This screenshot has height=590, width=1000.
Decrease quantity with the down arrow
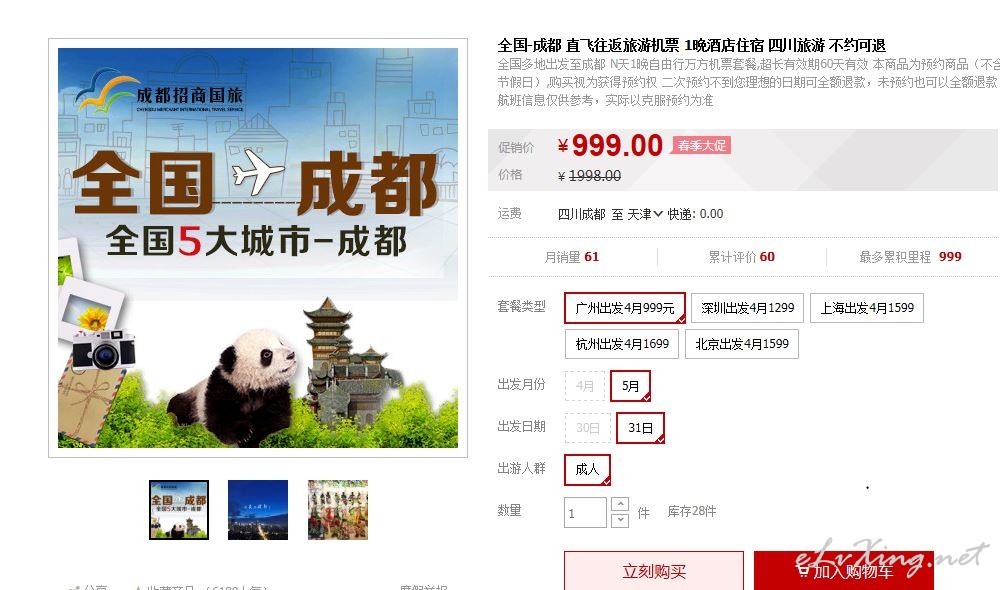[620, 520]
